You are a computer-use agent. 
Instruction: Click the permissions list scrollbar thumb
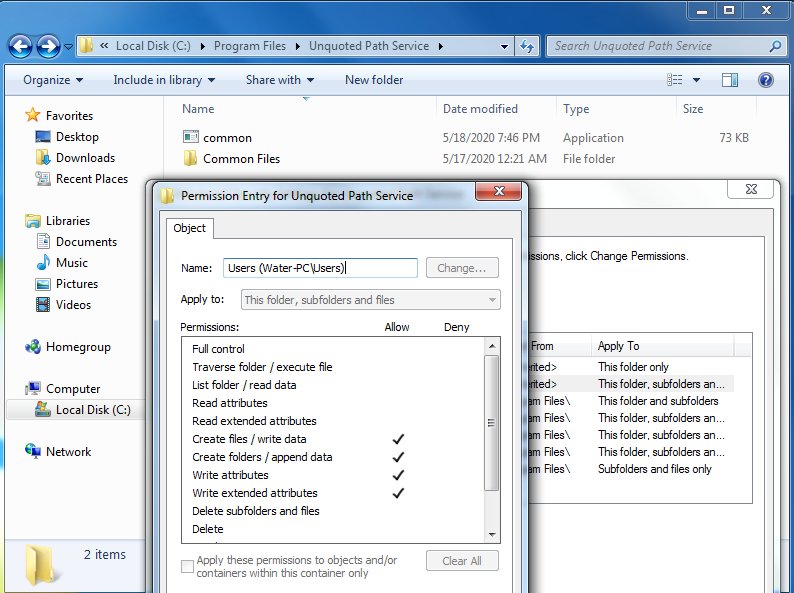coord(491,423)
